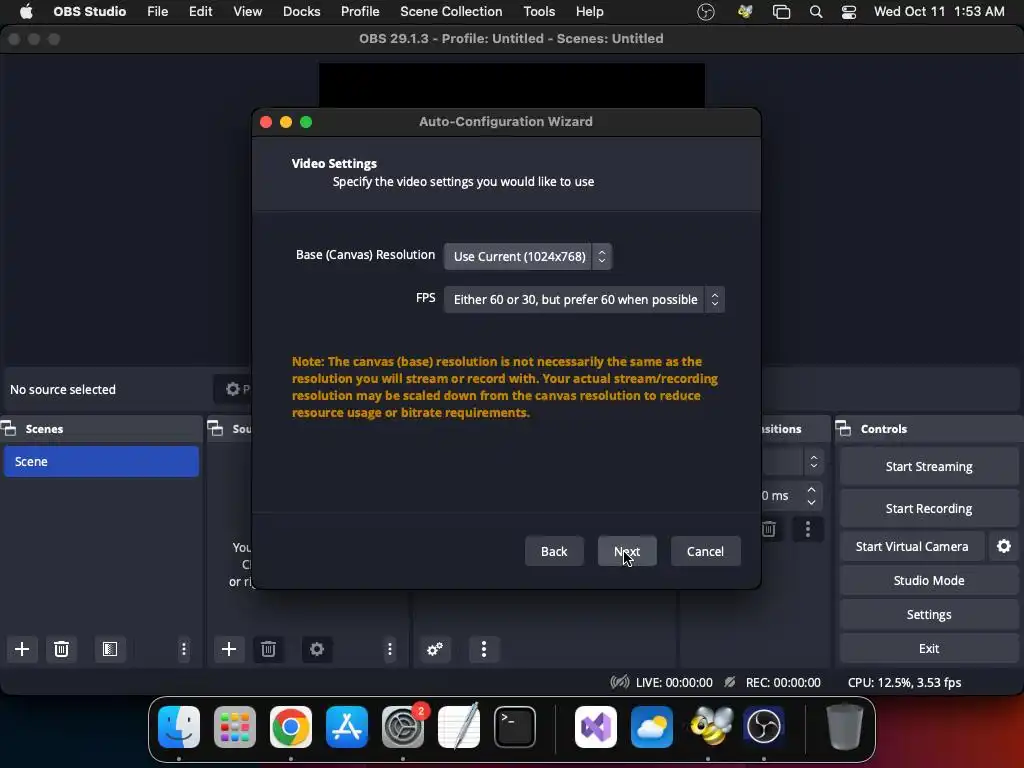Image resolution: width=1024 pixels, height=768 pixels.
Task: Open scene filters icon in Scenes panel
Action: coord(110,648)
